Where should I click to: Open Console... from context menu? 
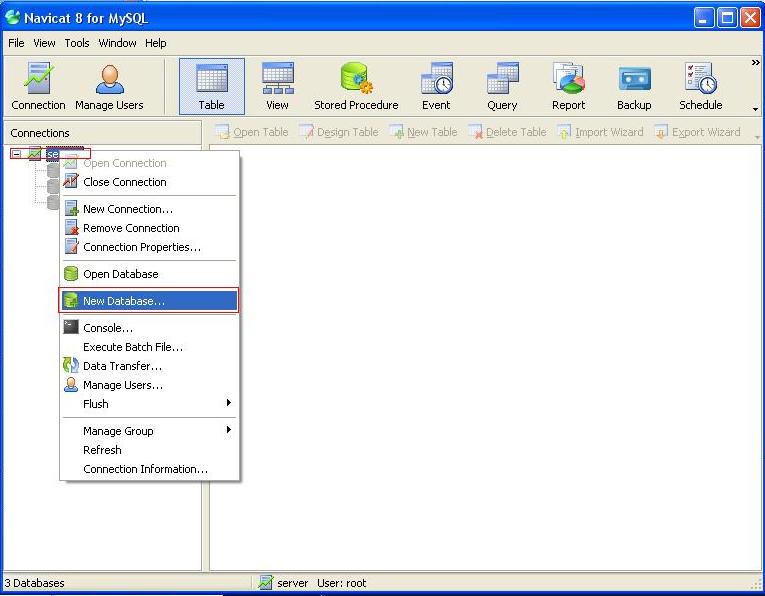point(149,328)
